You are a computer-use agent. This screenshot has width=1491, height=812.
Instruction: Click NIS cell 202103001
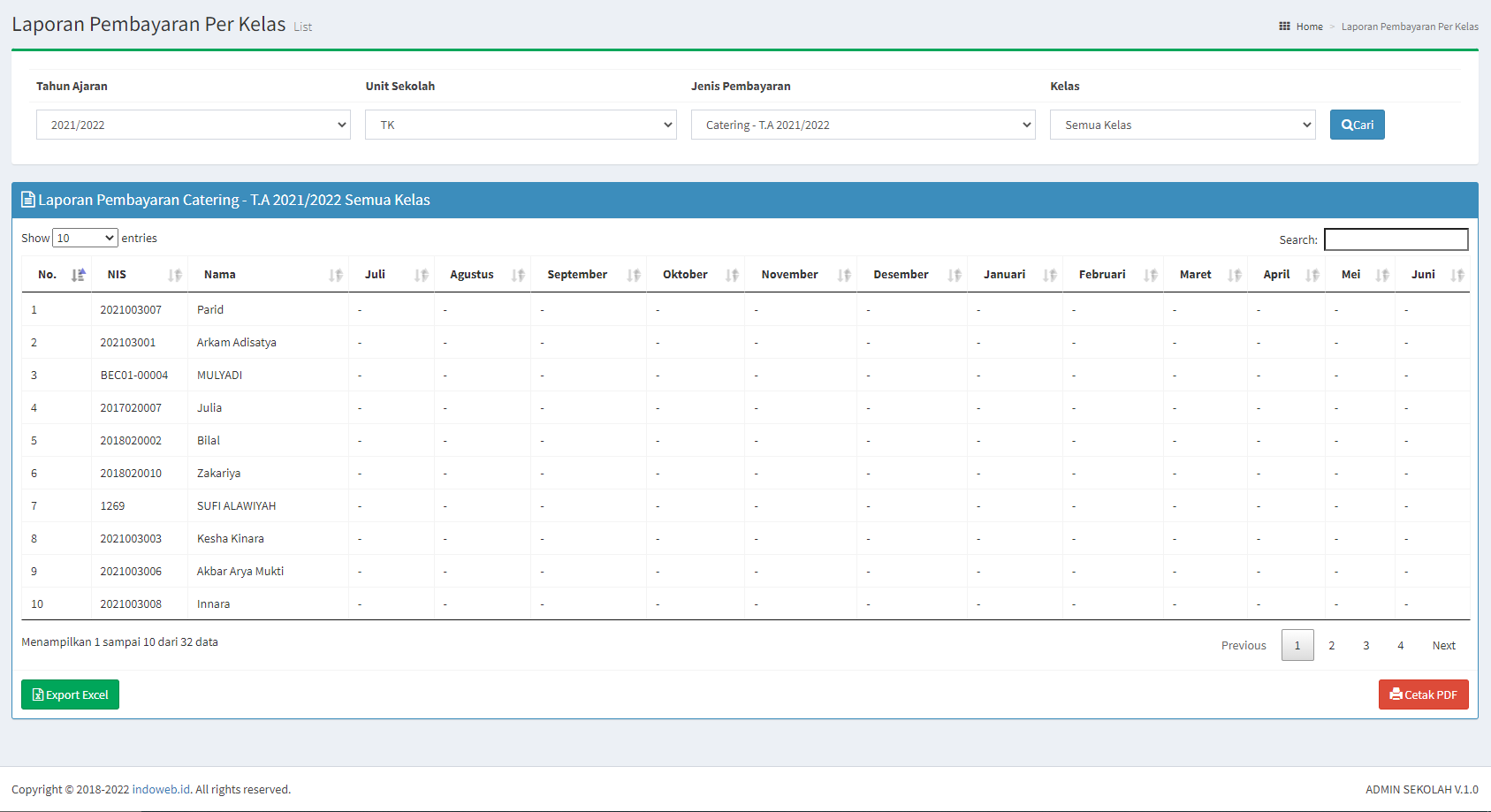point(128,342)
